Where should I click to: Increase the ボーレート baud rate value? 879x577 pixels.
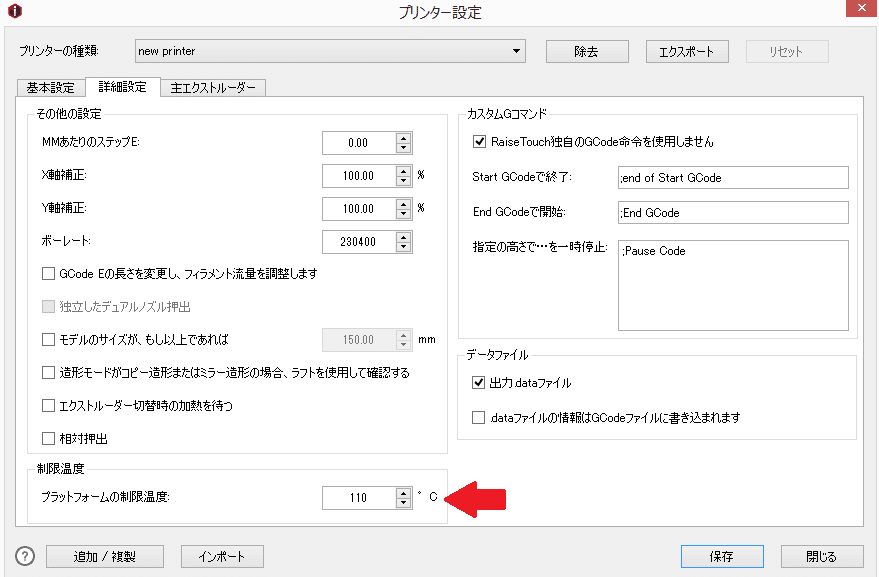click(404, 237)
